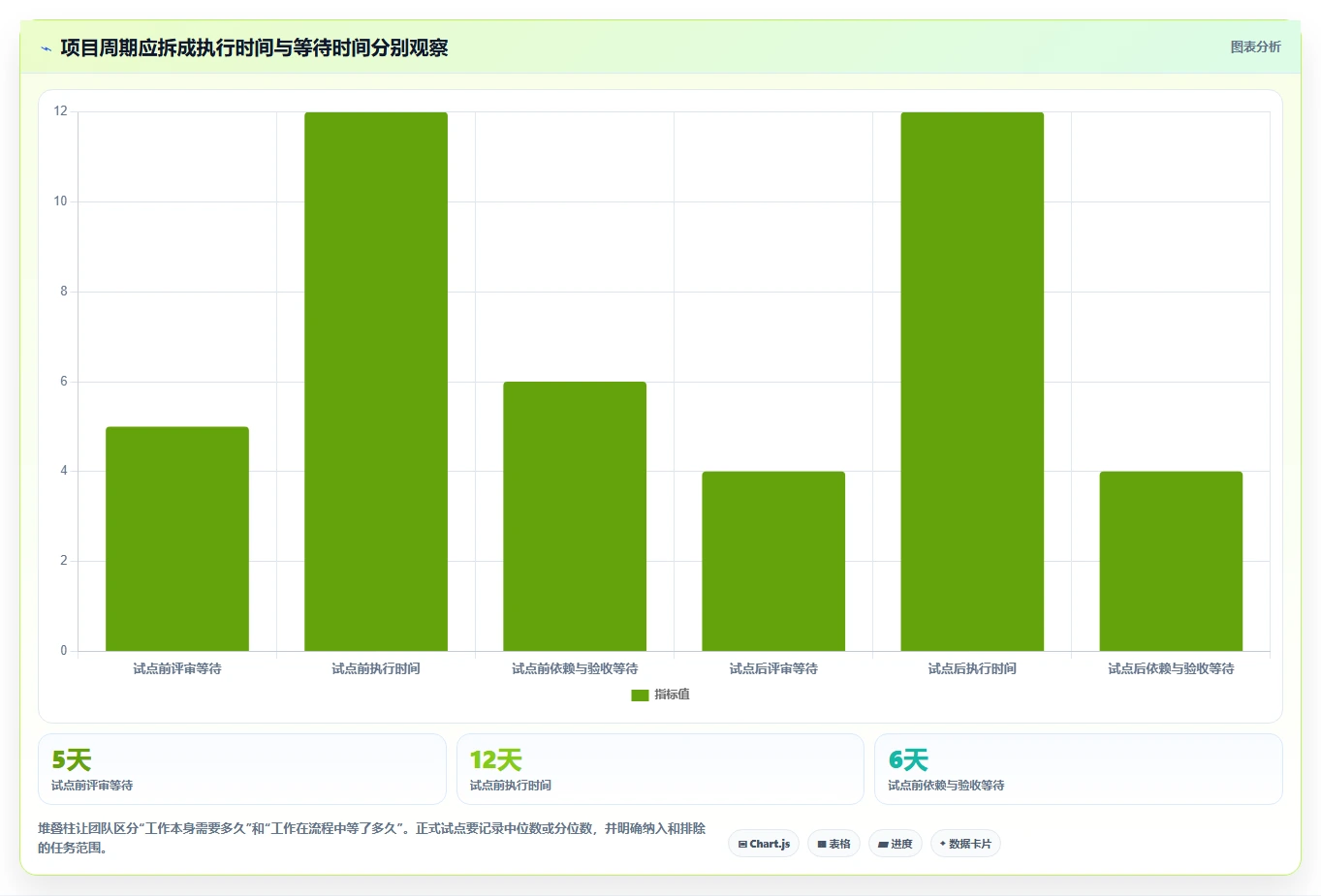1321x896 pixels.
Task: Click the 试点后依赖与验收等待 bar
Action: (x=1171, y=561)
